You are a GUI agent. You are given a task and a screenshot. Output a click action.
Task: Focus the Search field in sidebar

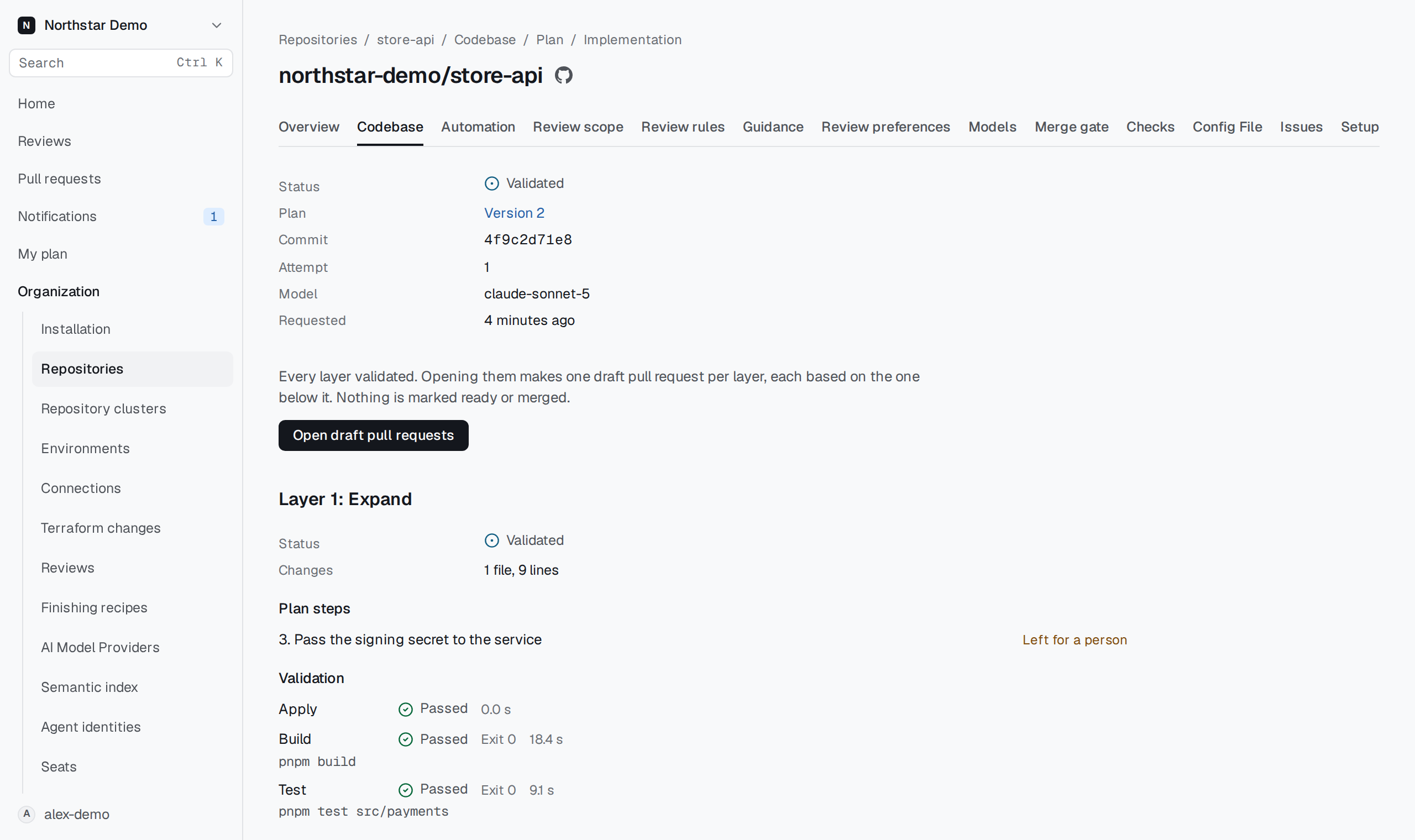[x=121, y=63]
